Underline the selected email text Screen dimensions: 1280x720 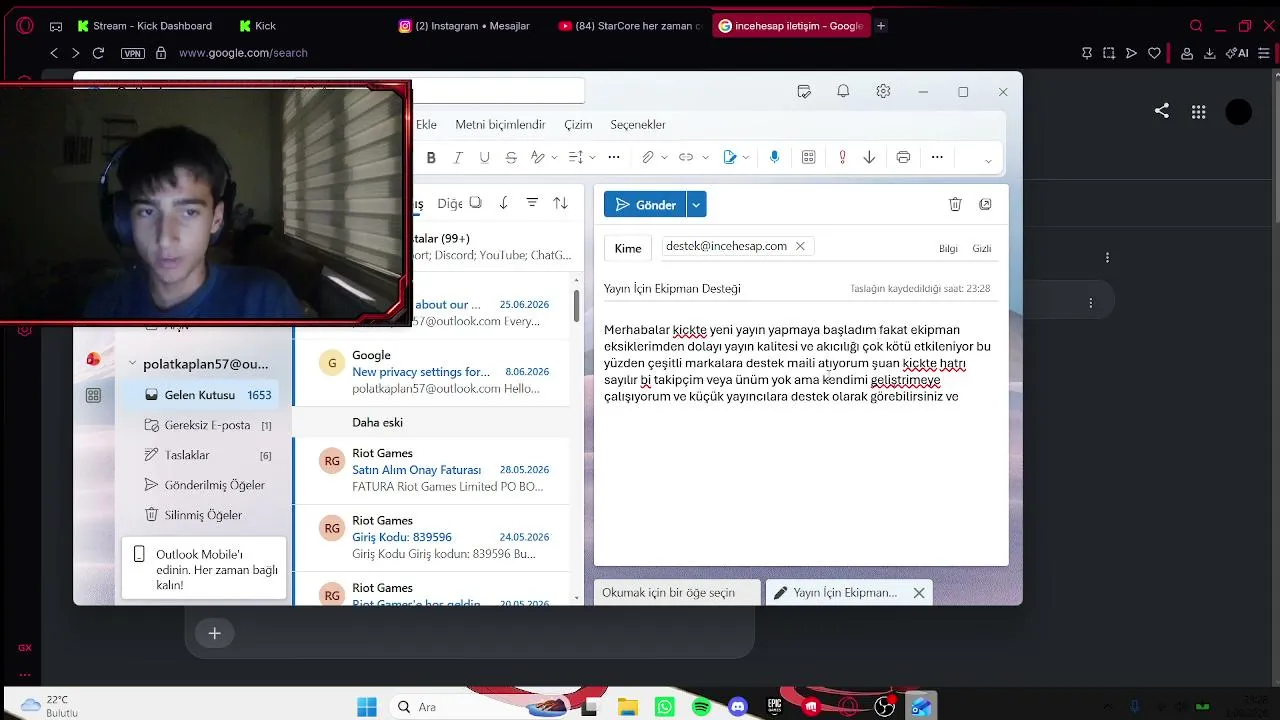point(485,157)
